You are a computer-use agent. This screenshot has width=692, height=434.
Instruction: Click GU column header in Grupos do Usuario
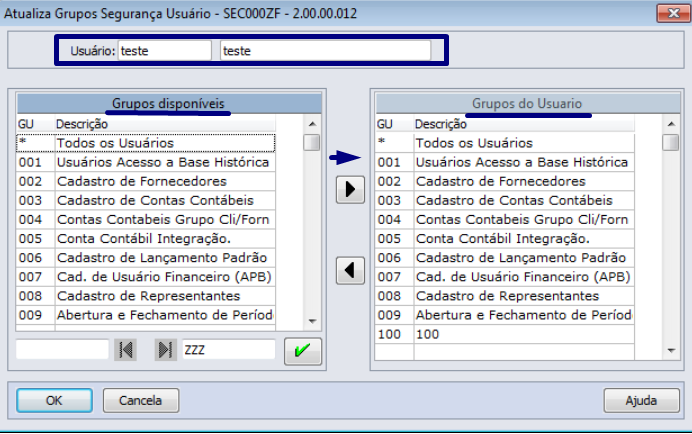point(395,124)
